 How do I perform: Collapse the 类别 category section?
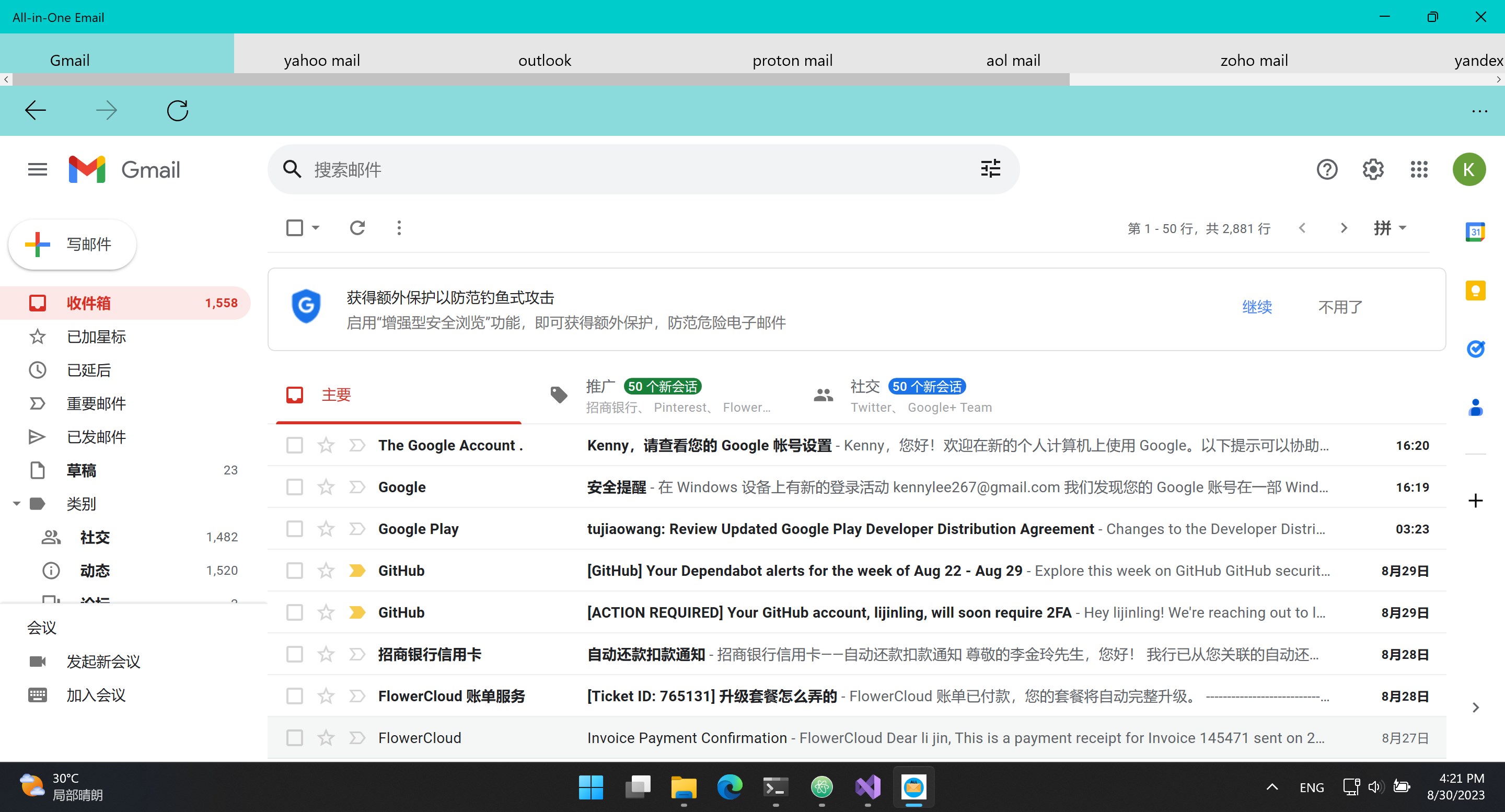click(x=16, y=504)
